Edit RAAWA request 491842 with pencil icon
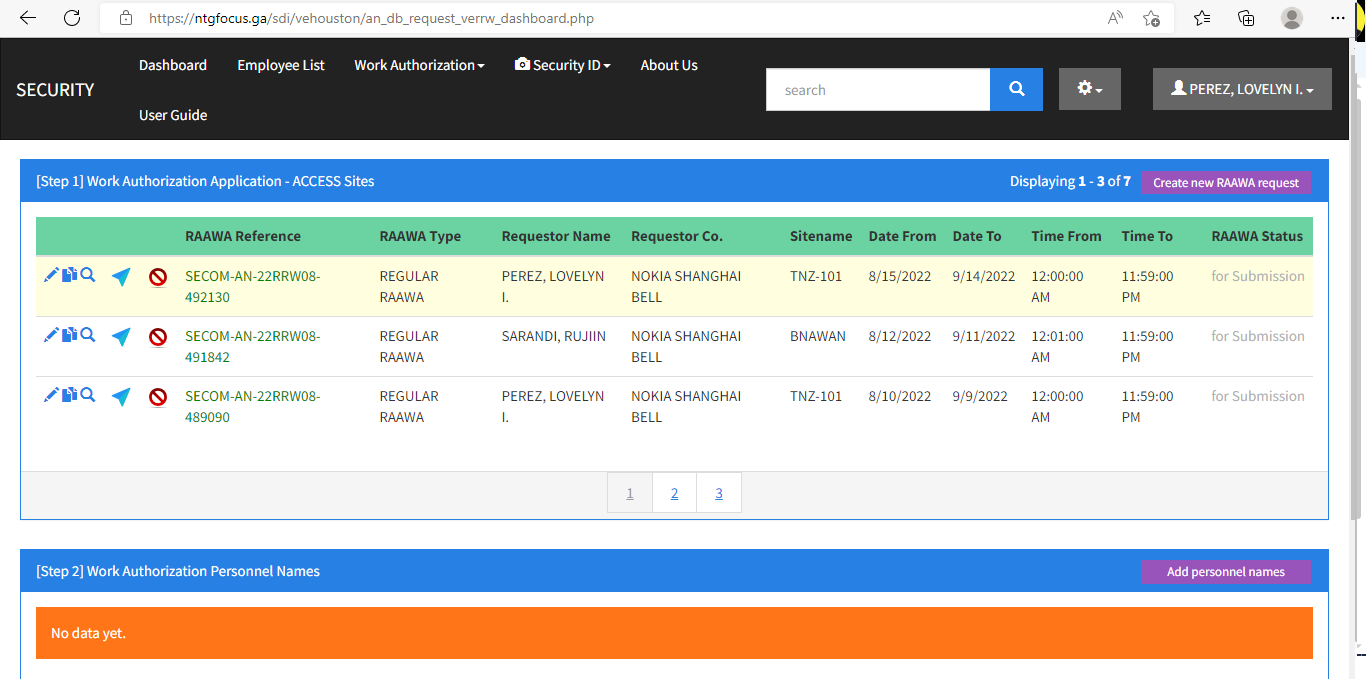The height and width of the screenshot is (679, 1366). point(51,335)
